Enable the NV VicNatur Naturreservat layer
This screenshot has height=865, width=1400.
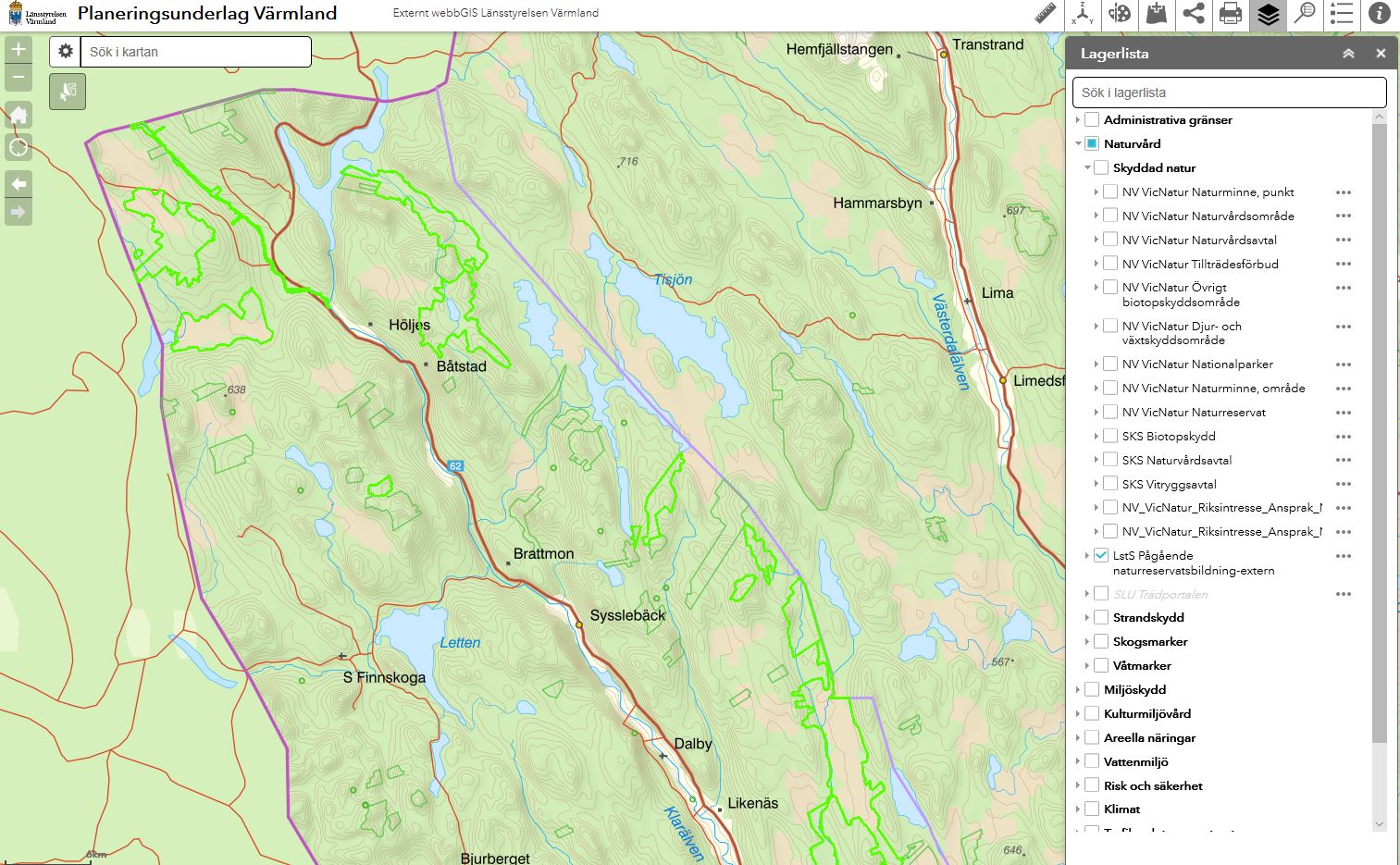1110,413
